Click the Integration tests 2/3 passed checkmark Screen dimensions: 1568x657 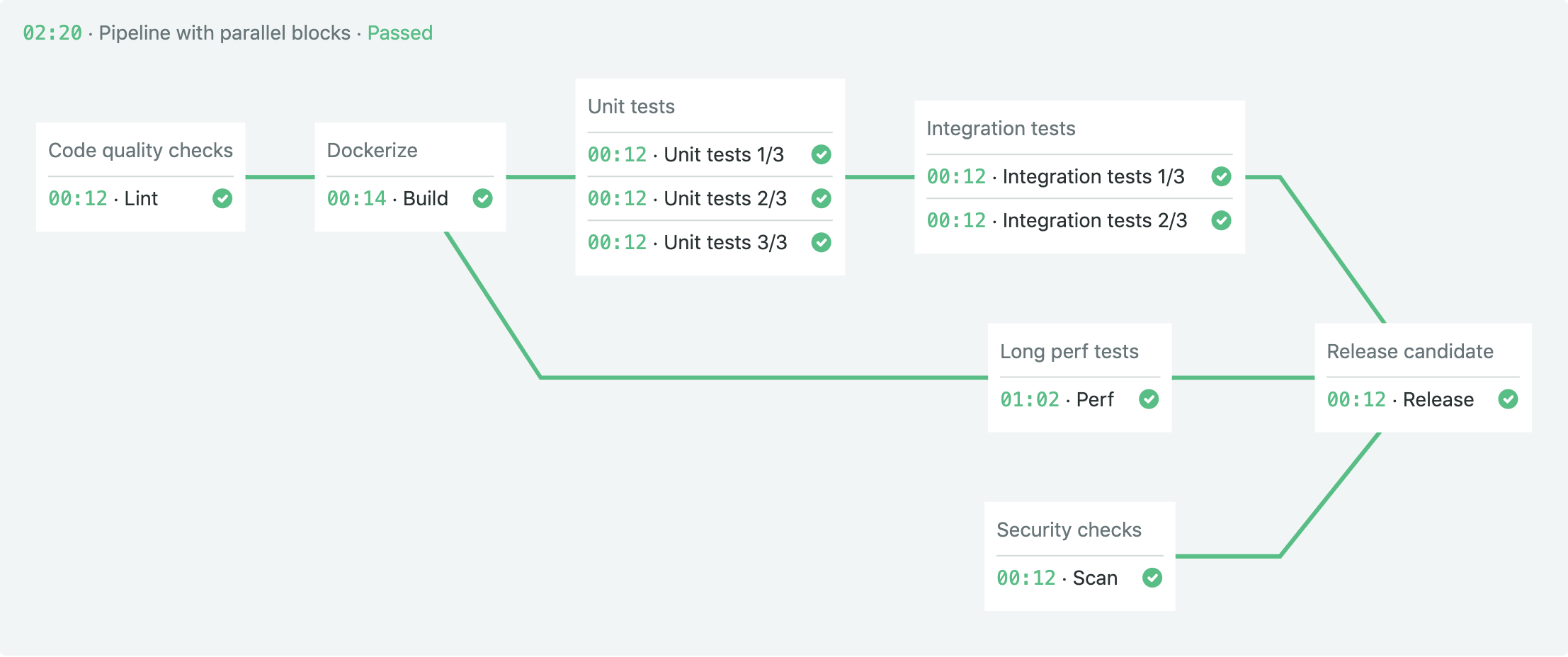coord(1222,220)
